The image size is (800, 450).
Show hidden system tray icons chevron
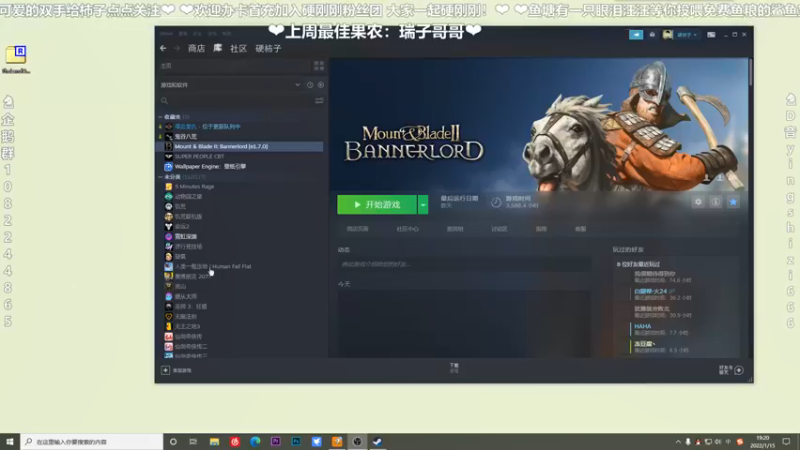click(678, 442)
